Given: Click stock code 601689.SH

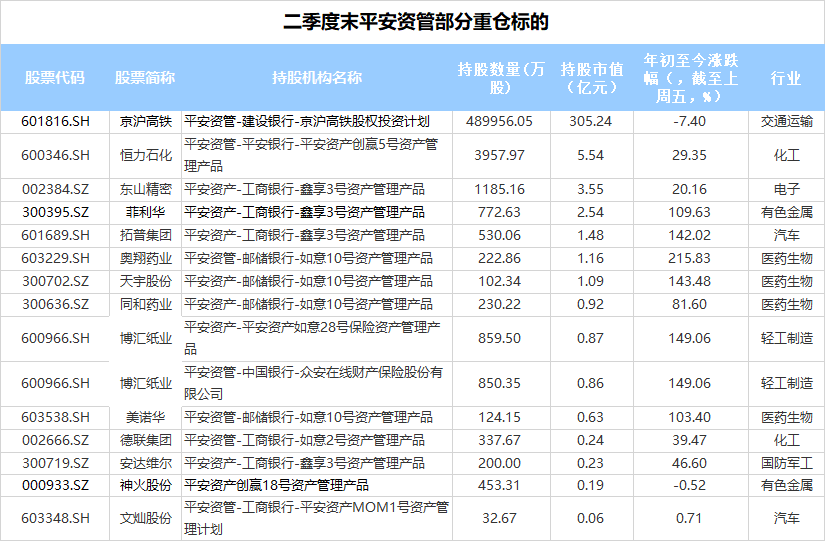Looking at the screenshot, I should click(55, 235).
